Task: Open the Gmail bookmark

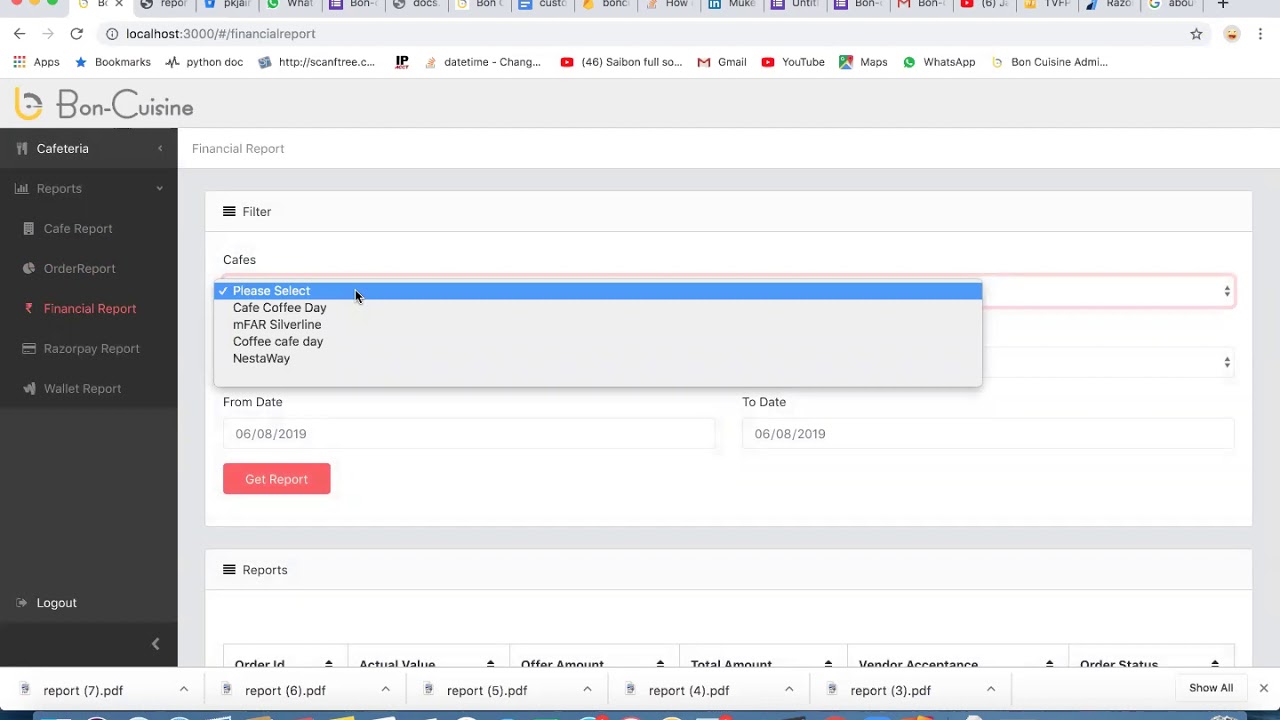Action: [722, 62]
